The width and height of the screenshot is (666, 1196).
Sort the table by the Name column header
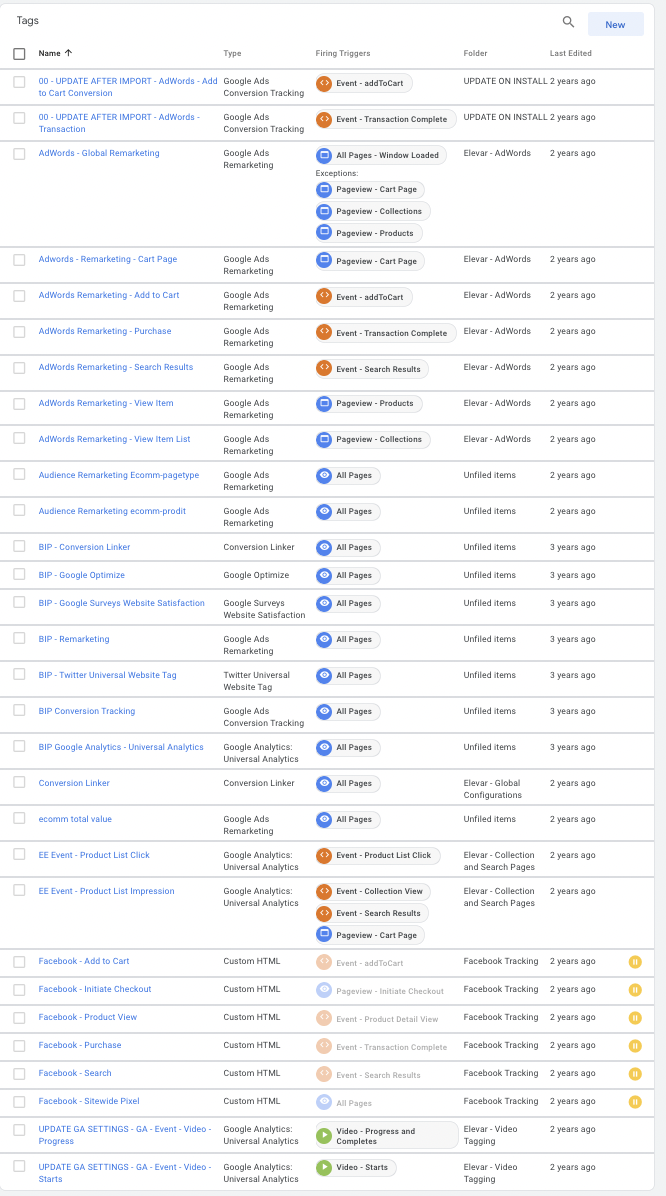tap(56, 53)
